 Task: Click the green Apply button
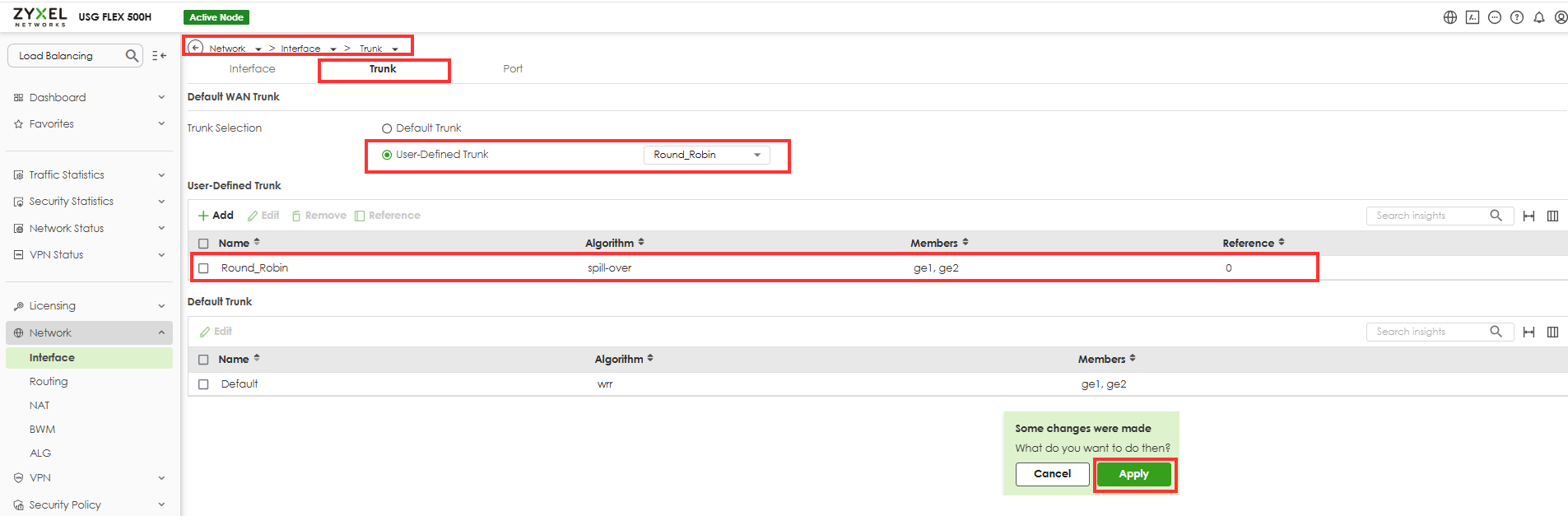[1133, 474]
